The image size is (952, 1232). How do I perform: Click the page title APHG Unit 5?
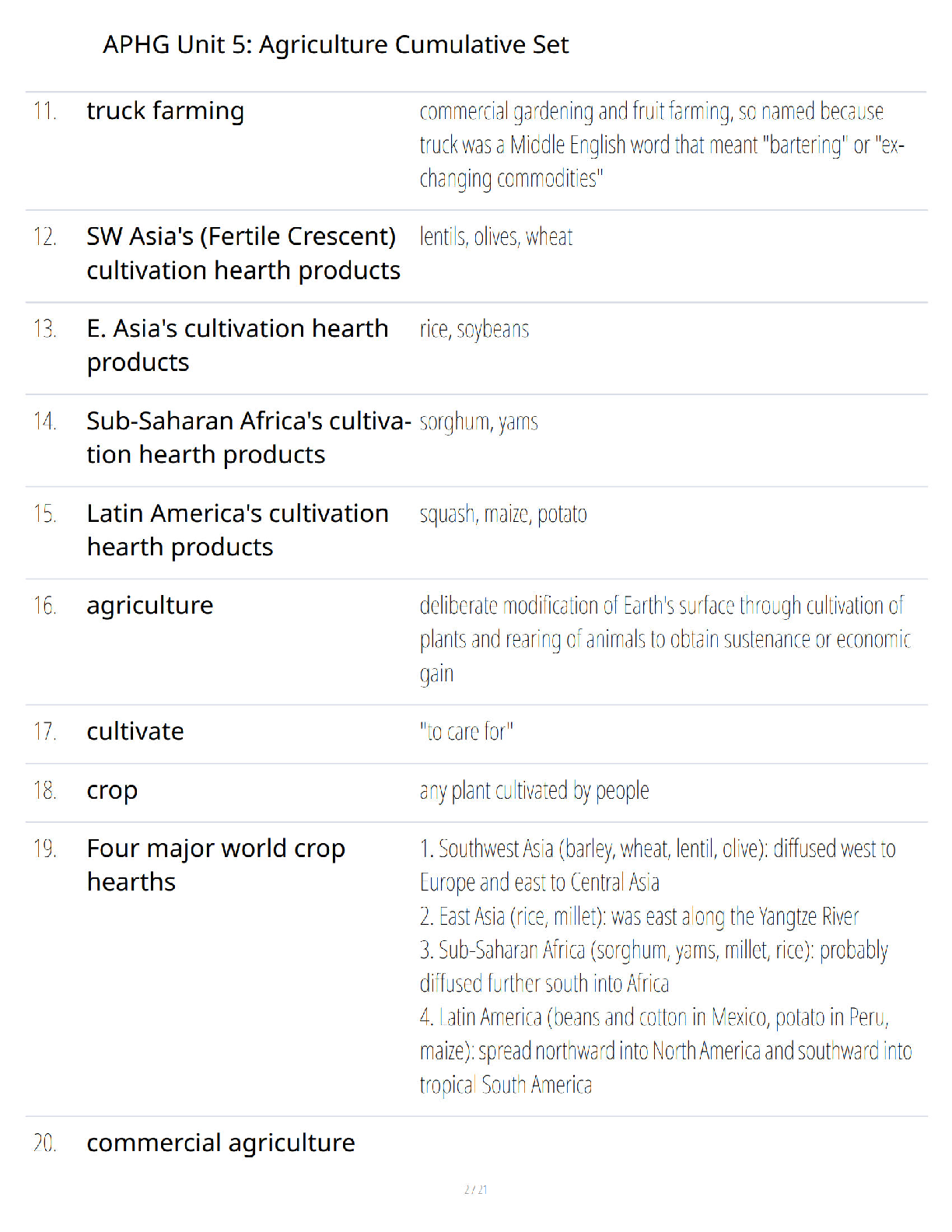tap(335, 45)
